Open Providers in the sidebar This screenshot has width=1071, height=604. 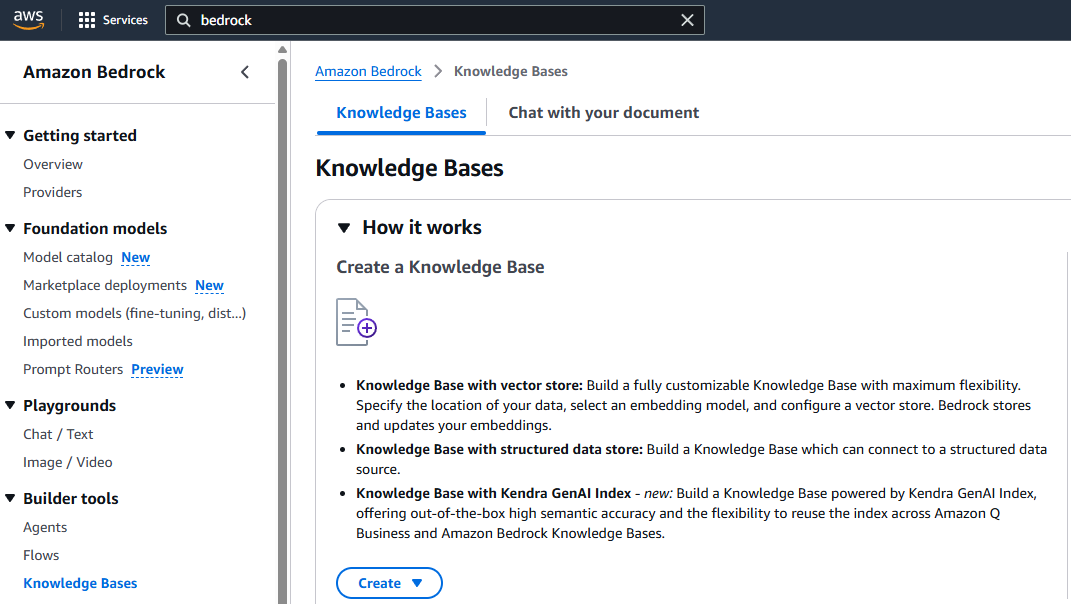click(x=53, y=193)
